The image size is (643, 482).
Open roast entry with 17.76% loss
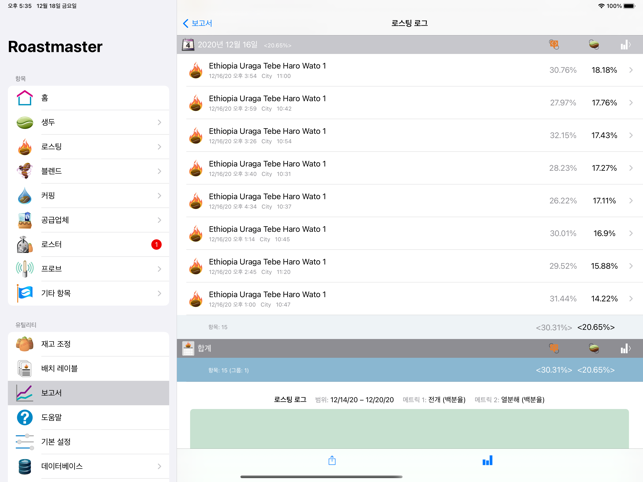click(410, 103)
